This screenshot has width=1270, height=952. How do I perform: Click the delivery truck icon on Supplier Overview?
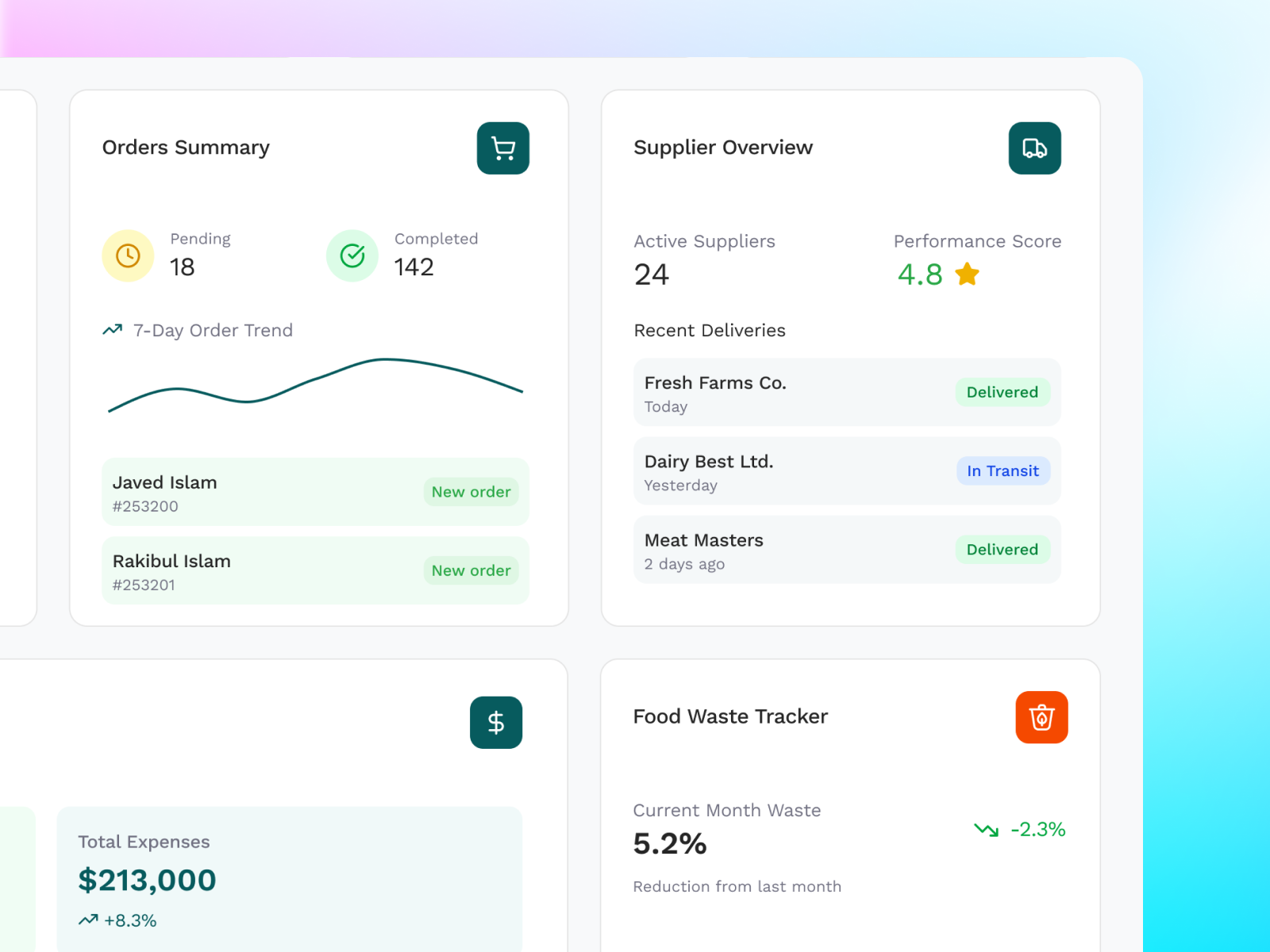click(1034, 148)
